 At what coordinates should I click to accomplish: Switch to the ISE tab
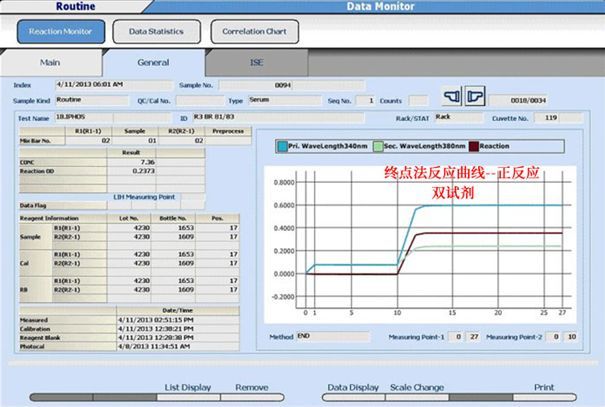tap(257, 62)
